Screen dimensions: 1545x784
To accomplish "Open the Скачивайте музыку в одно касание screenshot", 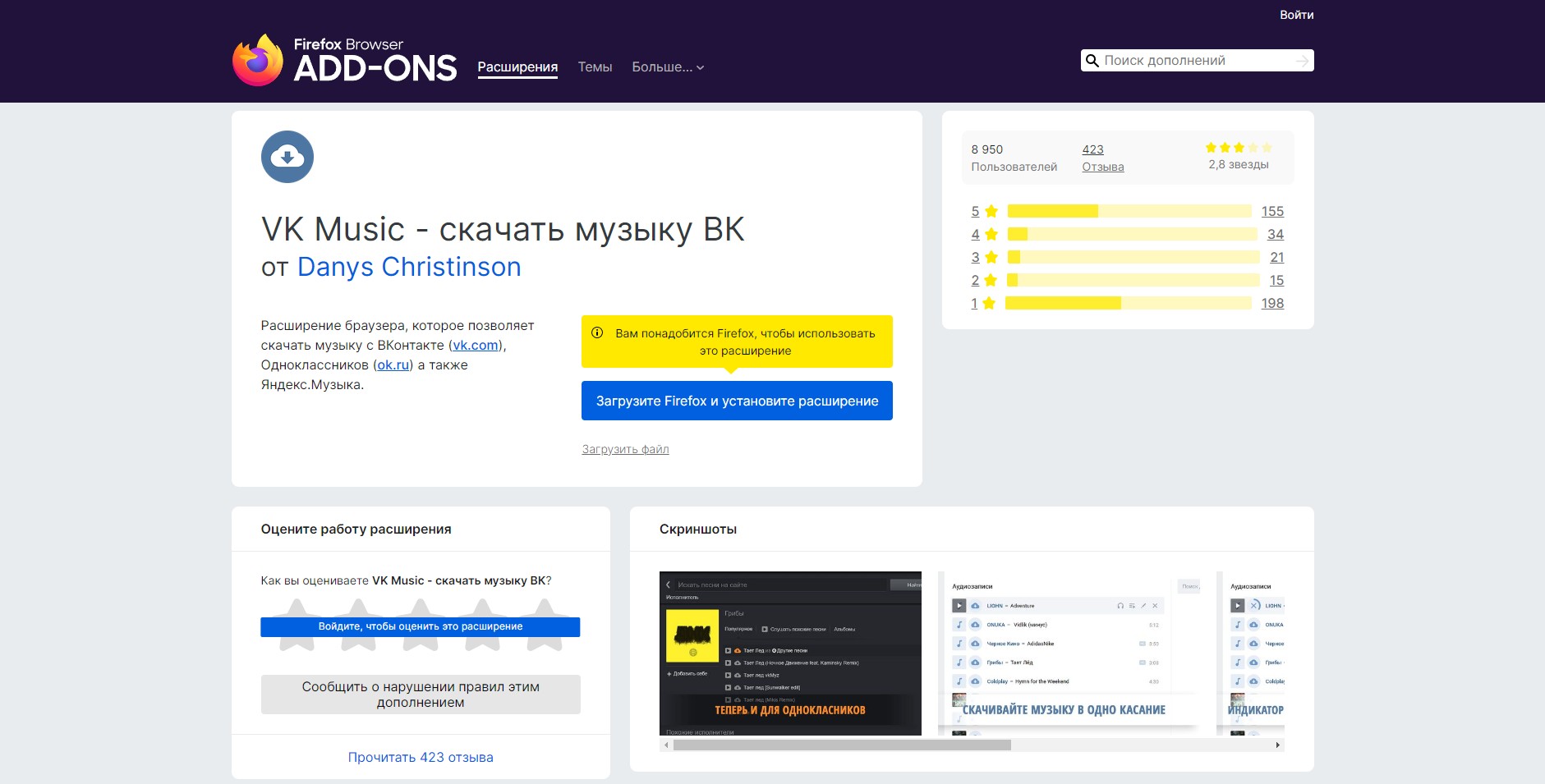I will point(1069,653).
